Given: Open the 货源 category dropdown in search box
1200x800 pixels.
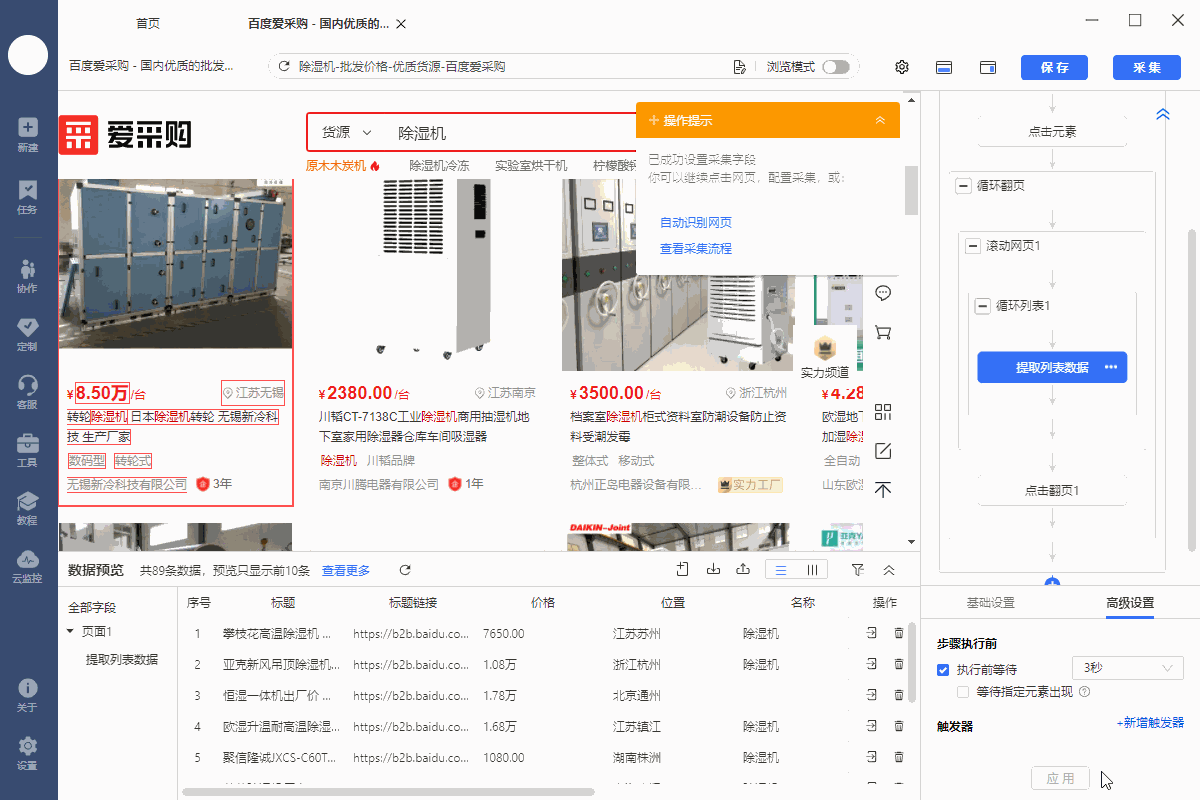Looking at the screenshot, I should 346,133.
